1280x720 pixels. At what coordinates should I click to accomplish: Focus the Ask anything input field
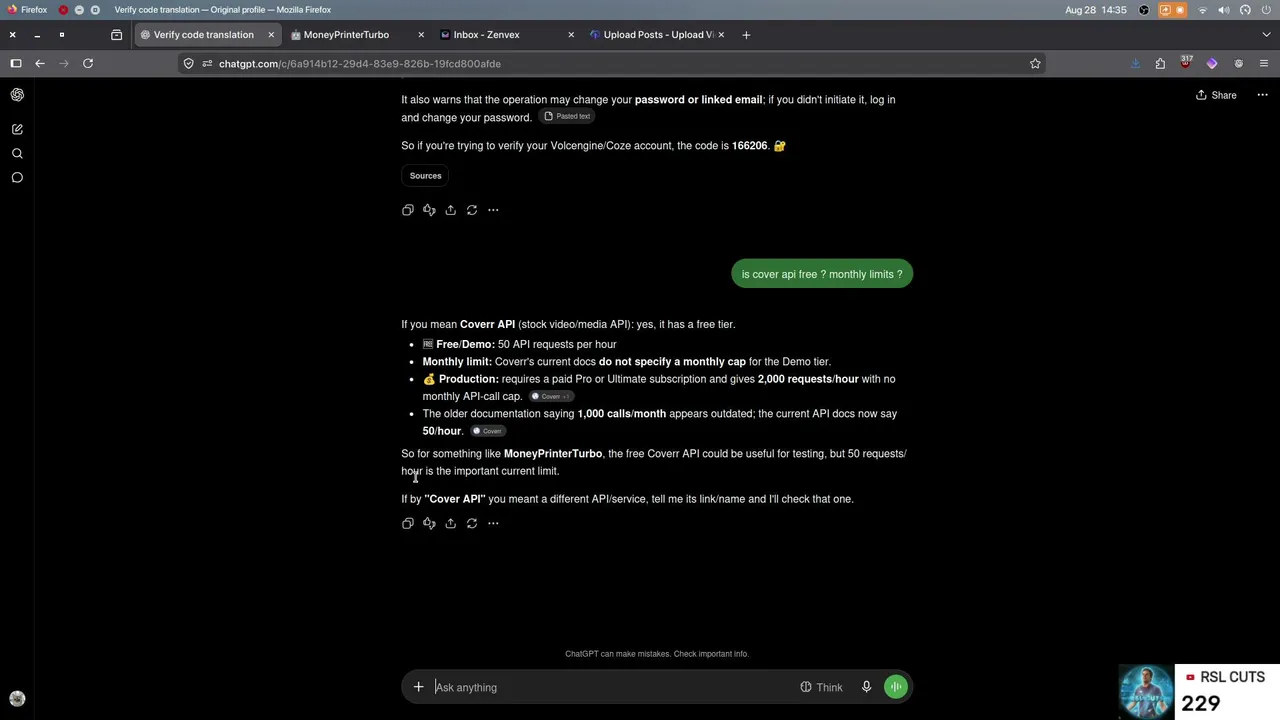pyautogui.click(x=612, y=687)
